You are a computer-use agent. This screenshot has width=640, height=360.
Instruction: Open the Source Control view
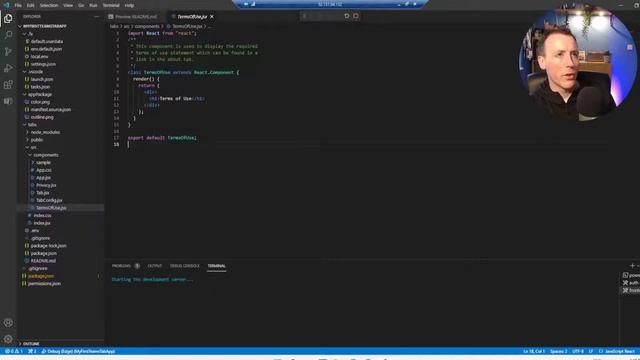(x=8, y=52)
